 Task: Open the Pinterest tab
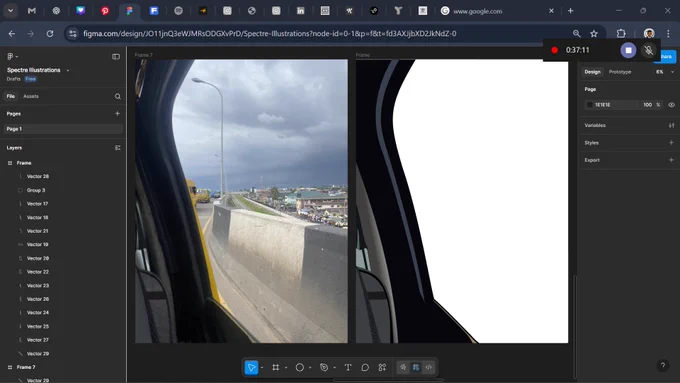click(105, 11)
